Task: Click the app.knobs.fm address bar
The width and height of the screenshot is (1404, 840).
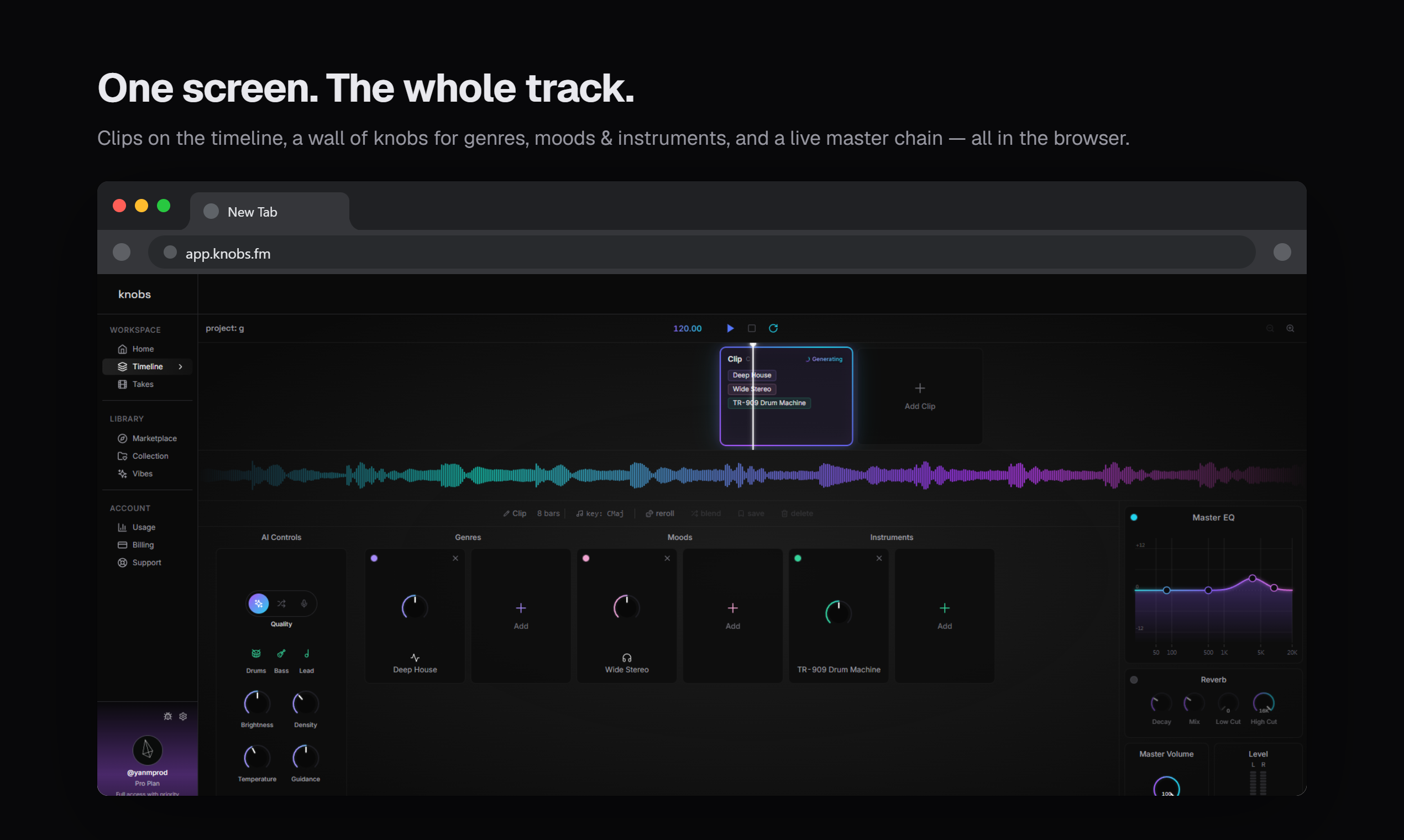Action: (701, 253)
